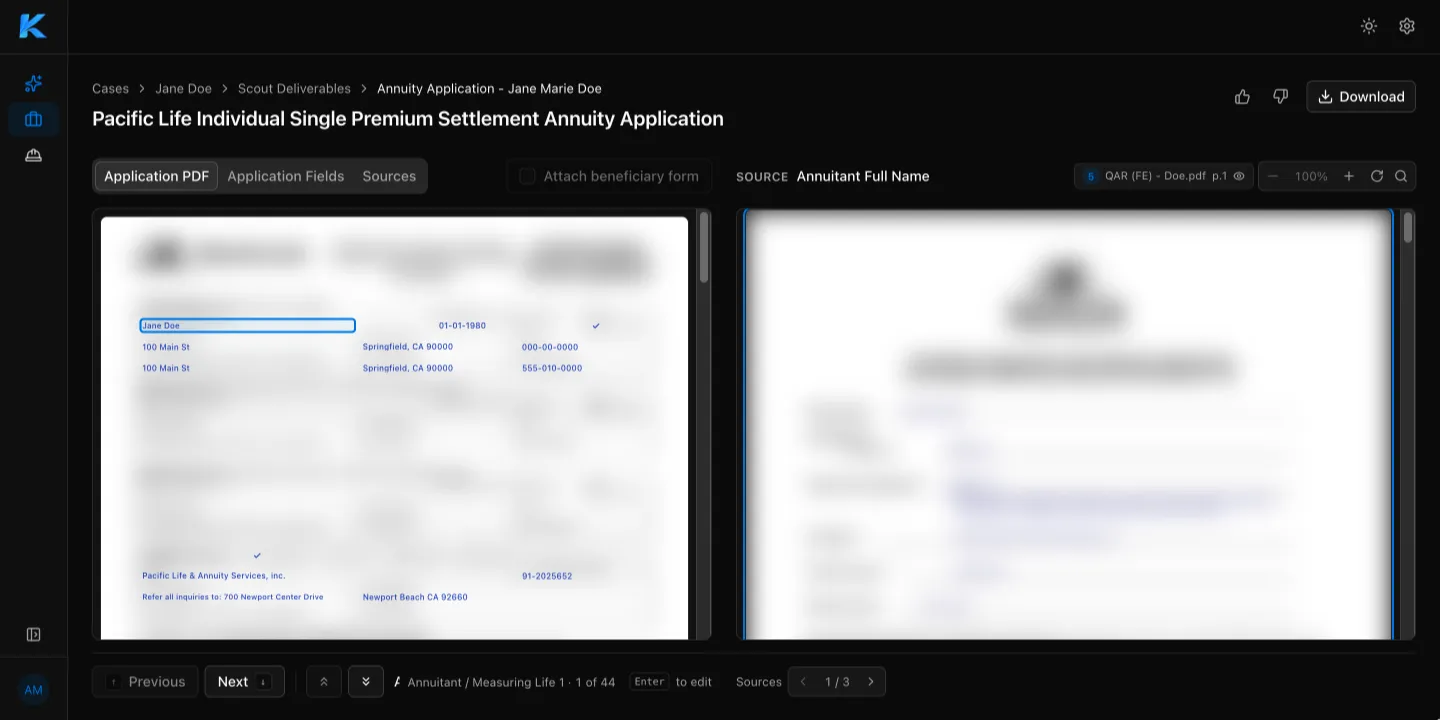The height and width of the screenshot is (720, 1440).
Task: Click the 100% zoom level value
Action: pos(1311,176)
